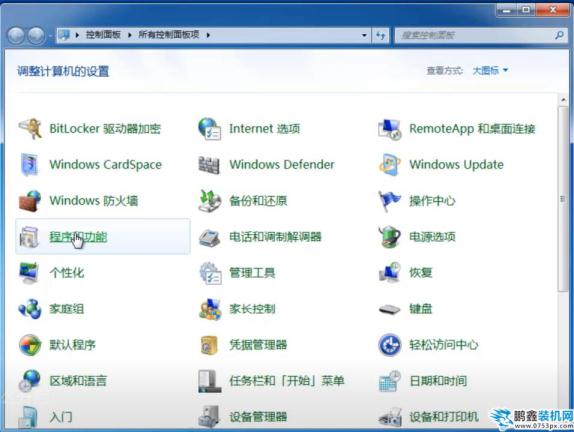The height and width of the screenshot is (432, 574).
Task: Expand the arrow after 所有控制面板项 in breadcrumb
Action: tap(208, 35)
